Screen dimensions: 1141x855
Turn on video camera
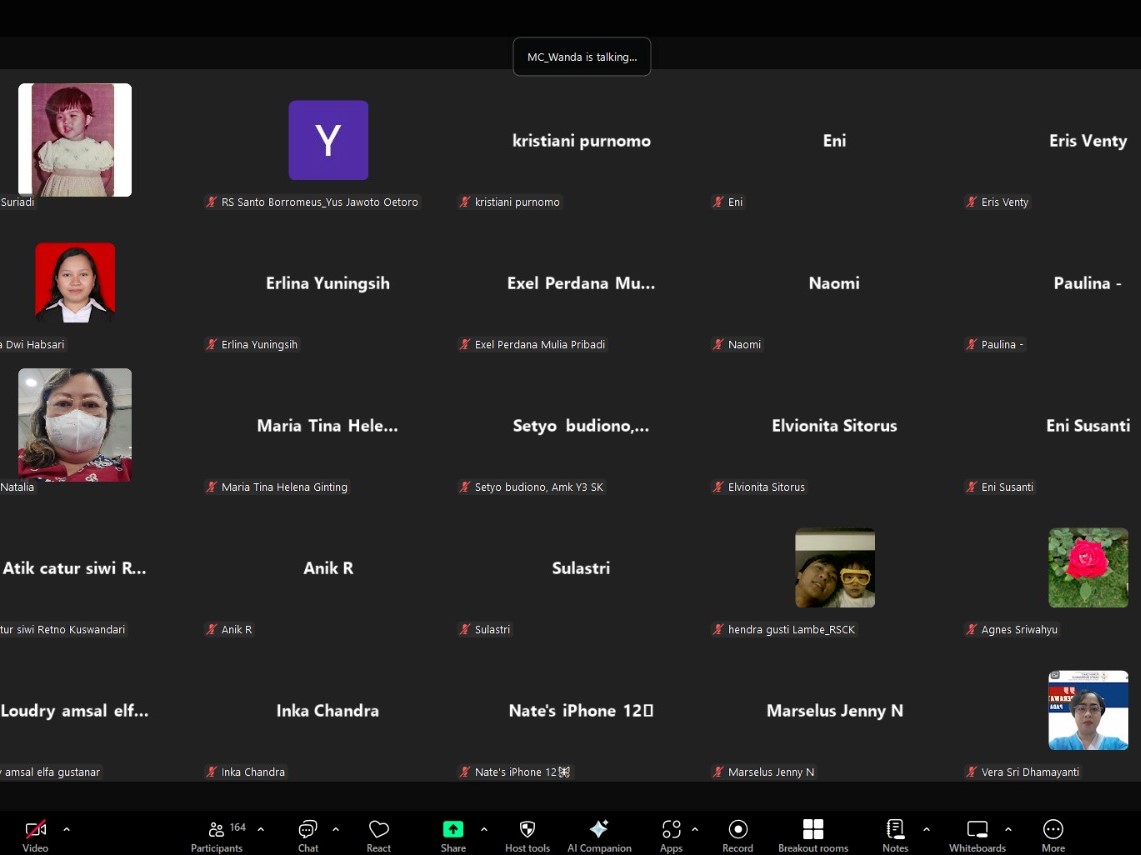pyautogui.click(x=35, y=835)
